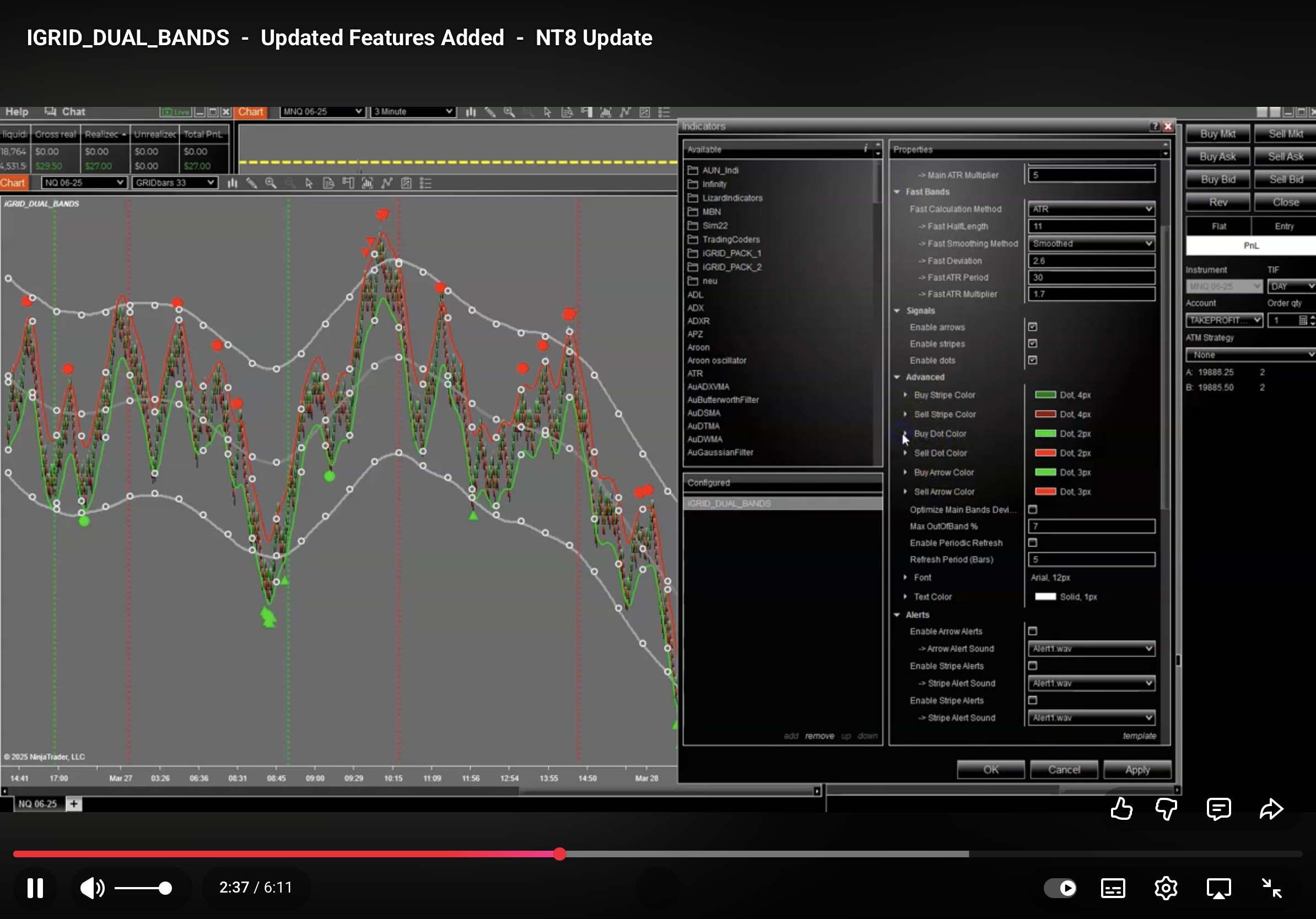
Task: Click the thumbs up like icon
Action: coord(1120,809)
